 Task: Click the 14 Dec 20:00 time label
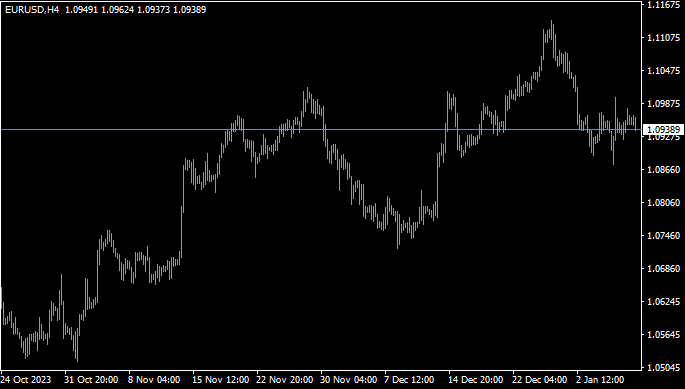click(x=475, y=379)
